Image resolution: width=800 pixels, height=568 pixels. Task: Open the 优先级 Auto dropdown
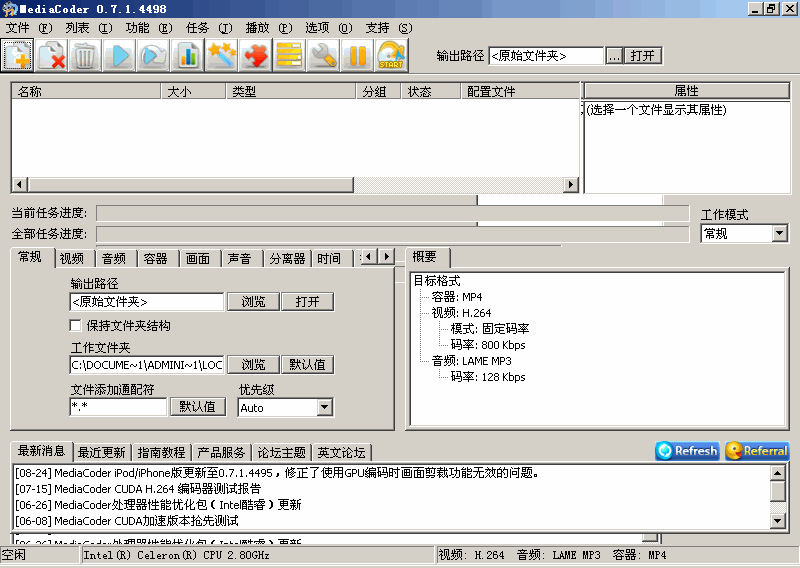tap(324, 407)
